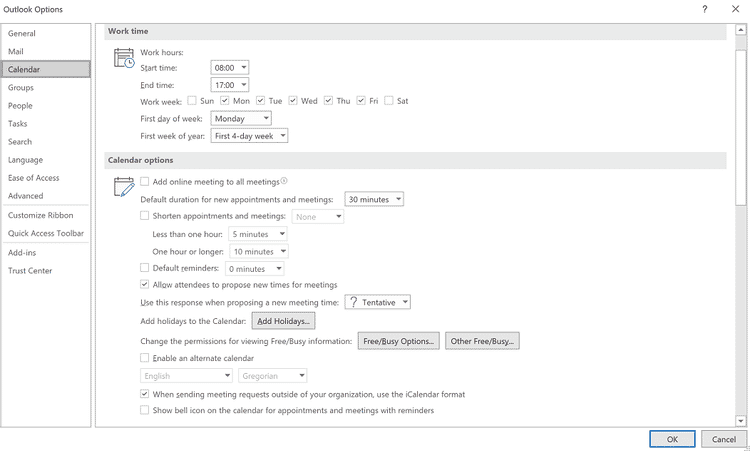
Task: Enable the Default reminders checkbox
Action: coord(144,268)
